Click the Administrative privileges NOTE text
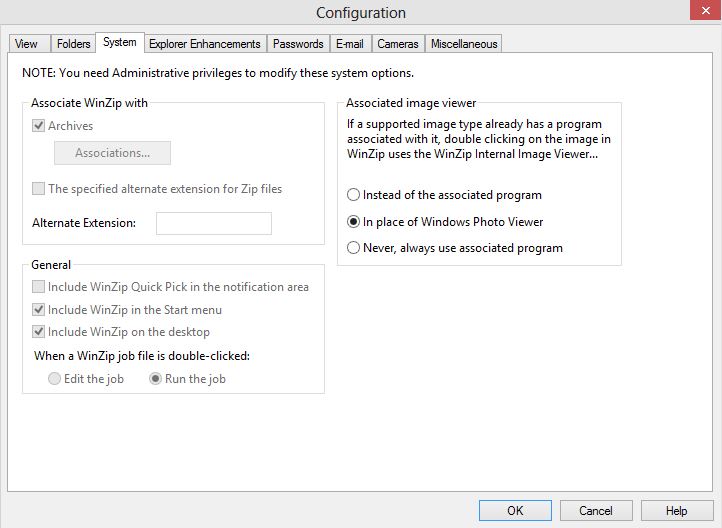This screenshot has height=528, width=722. click(218, 73)
